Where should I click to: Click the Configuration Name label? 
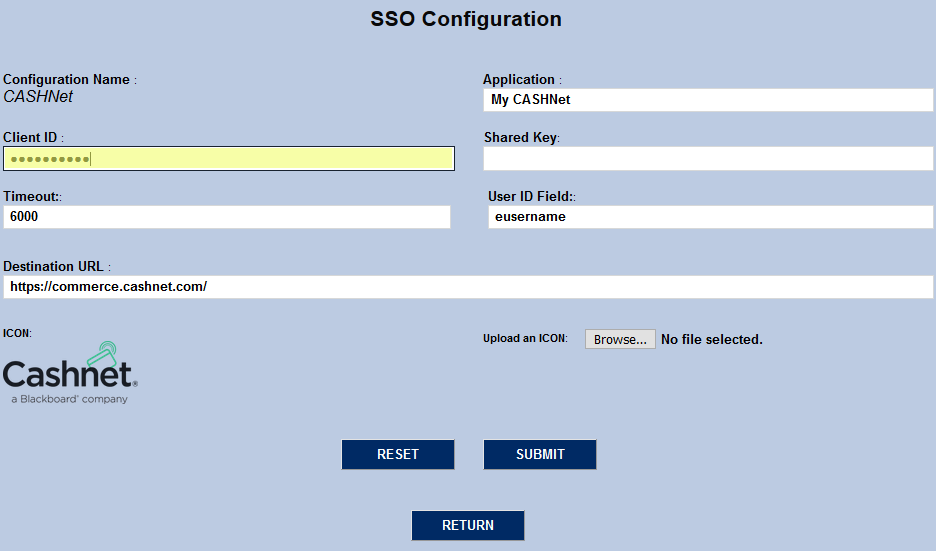(67, 79)
